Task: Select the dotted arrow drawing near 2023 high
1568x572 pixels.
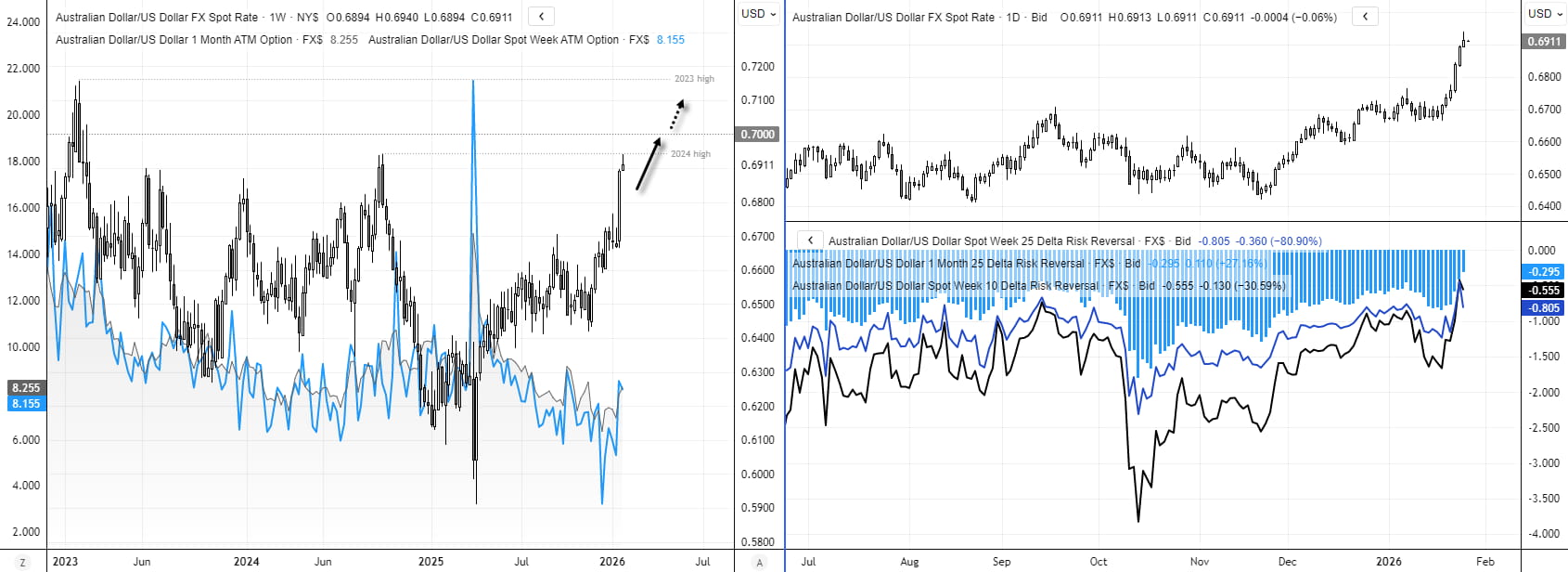Action: click(677, 115)
